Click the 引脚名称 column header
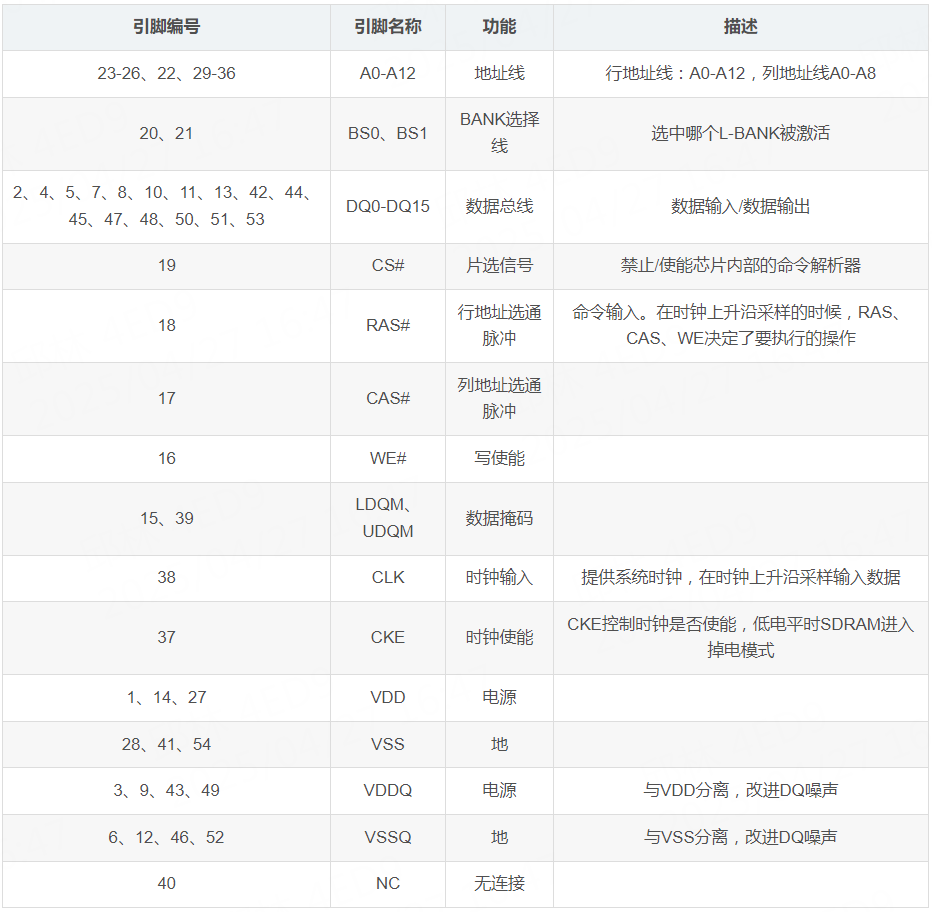Image resolution: width=932 pixels, height=912 pixels. tap(388, 27)
